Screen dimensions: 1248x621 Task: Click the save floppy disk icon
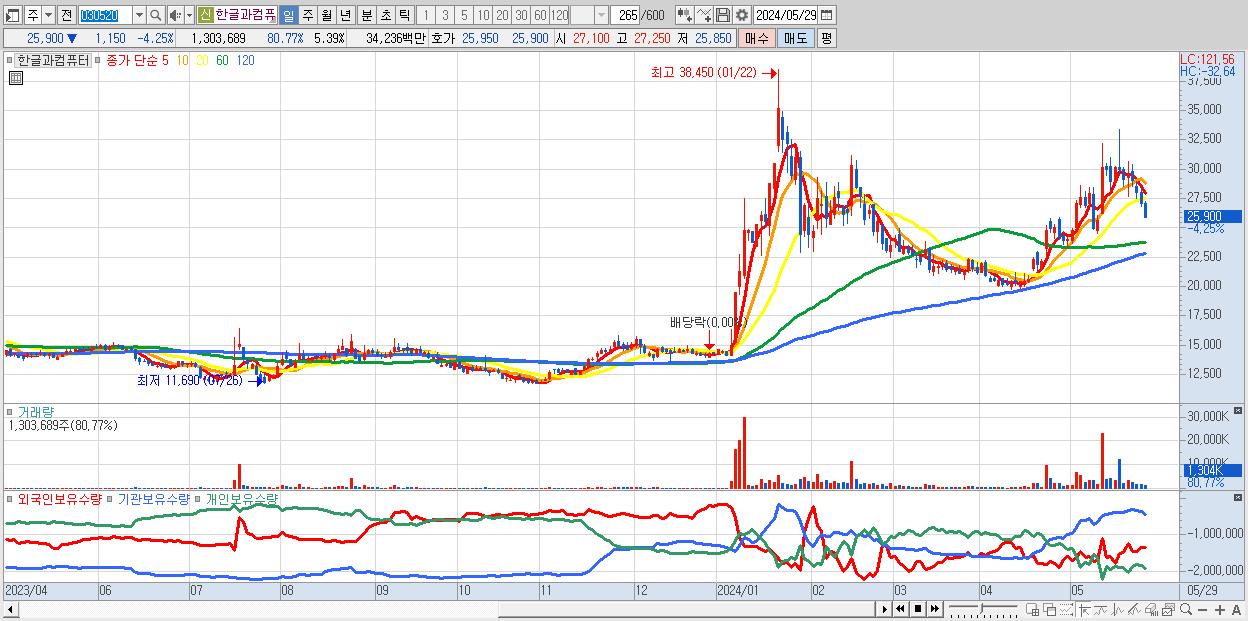point(723,15)
